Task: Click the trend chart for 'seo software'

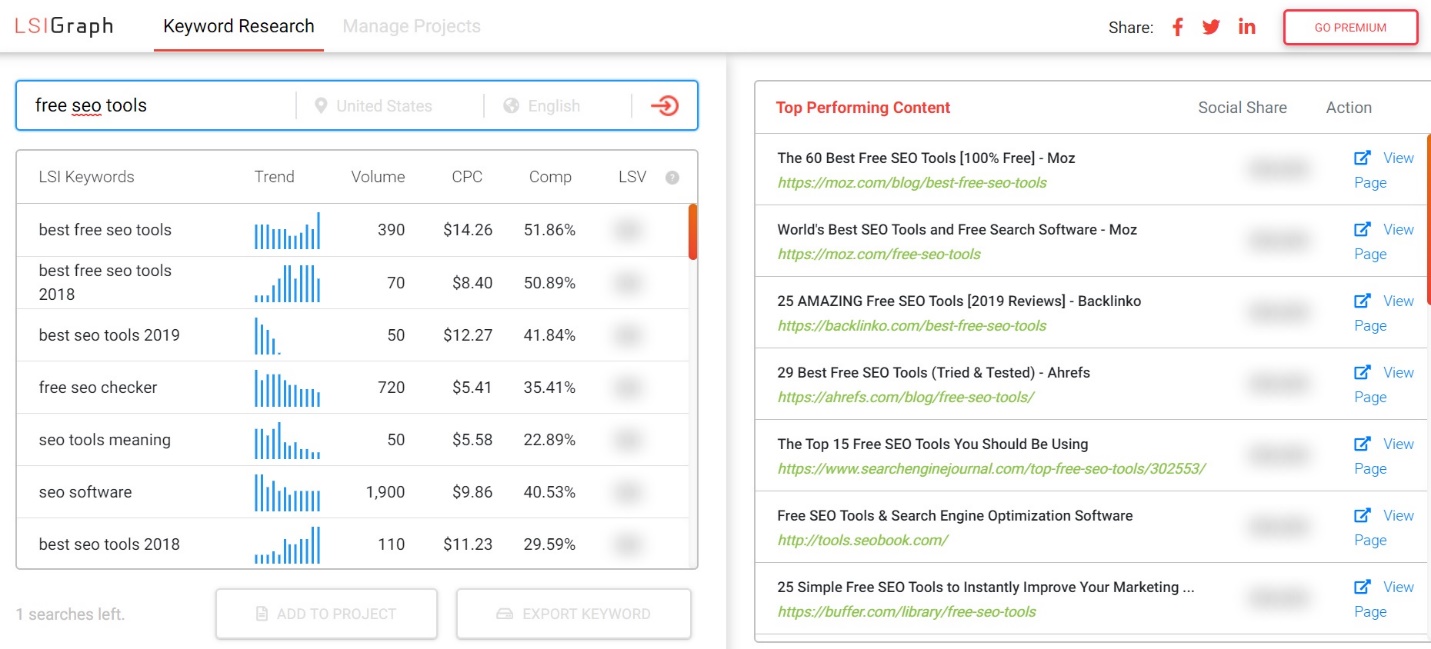Action: 287,493
